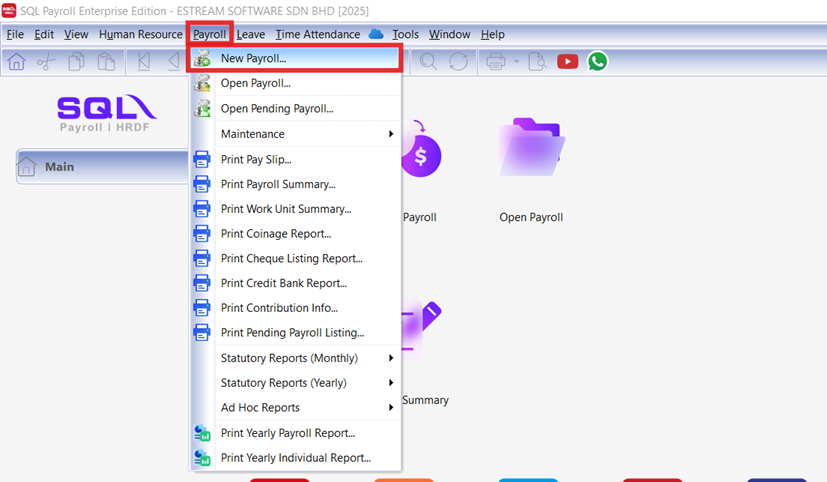
Task: Click the WhatsApp icon in the toolbar
Action: [597, 61]
